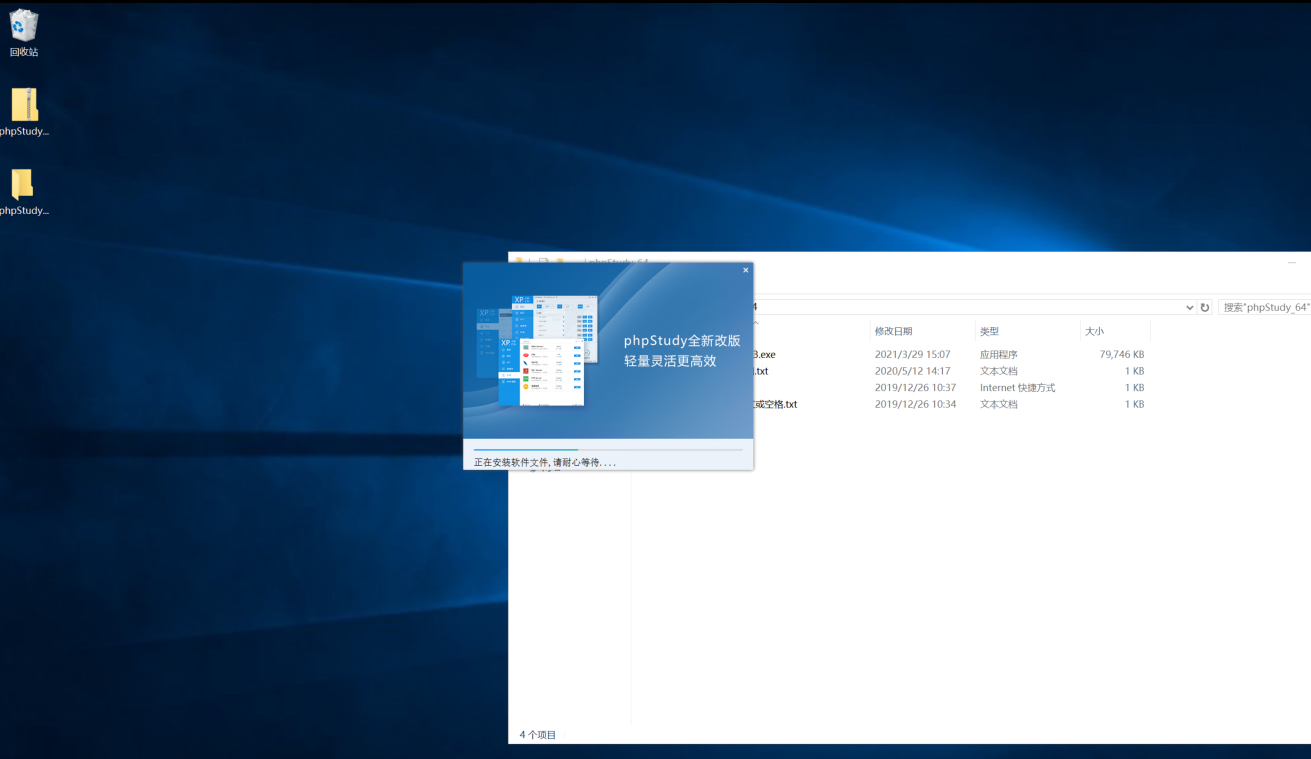The height and width of the screenshot is (759, 1311).
Task: Select the phpStudy folder icon on desktop
Action: 24,192
